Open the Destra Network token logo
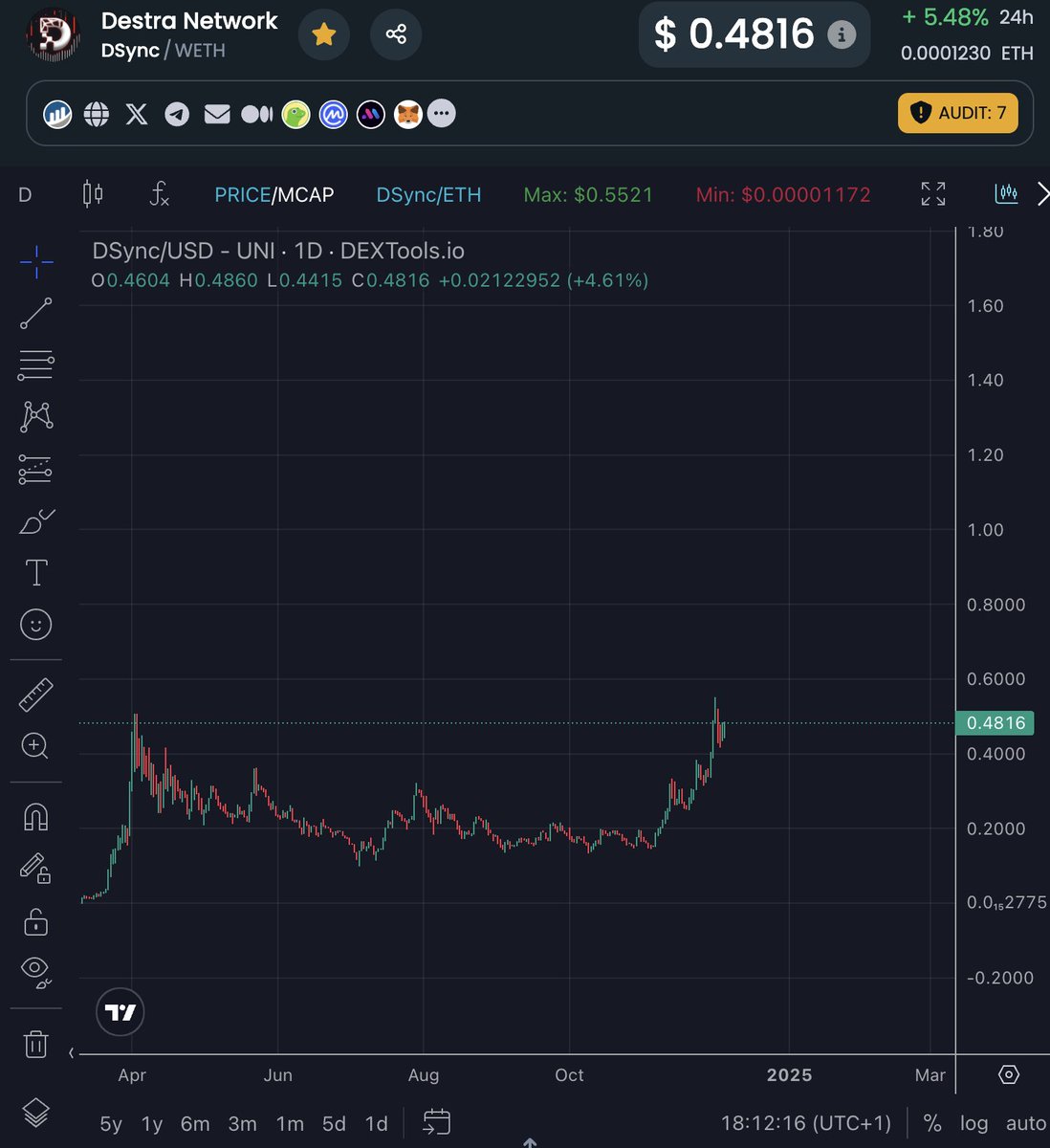 click(54, 35)
